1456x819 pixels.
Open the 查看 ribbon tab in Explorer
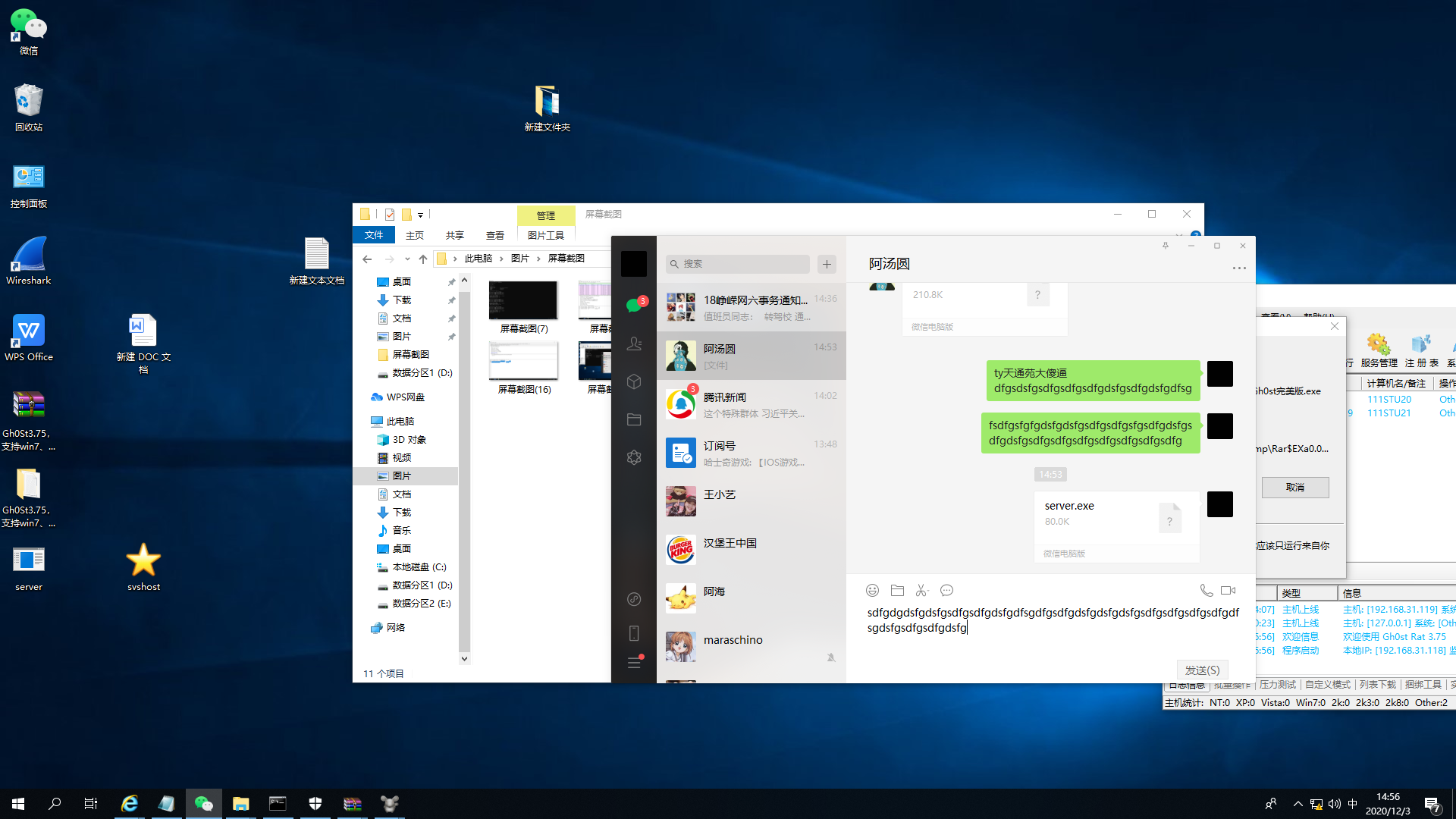point(494,236)
